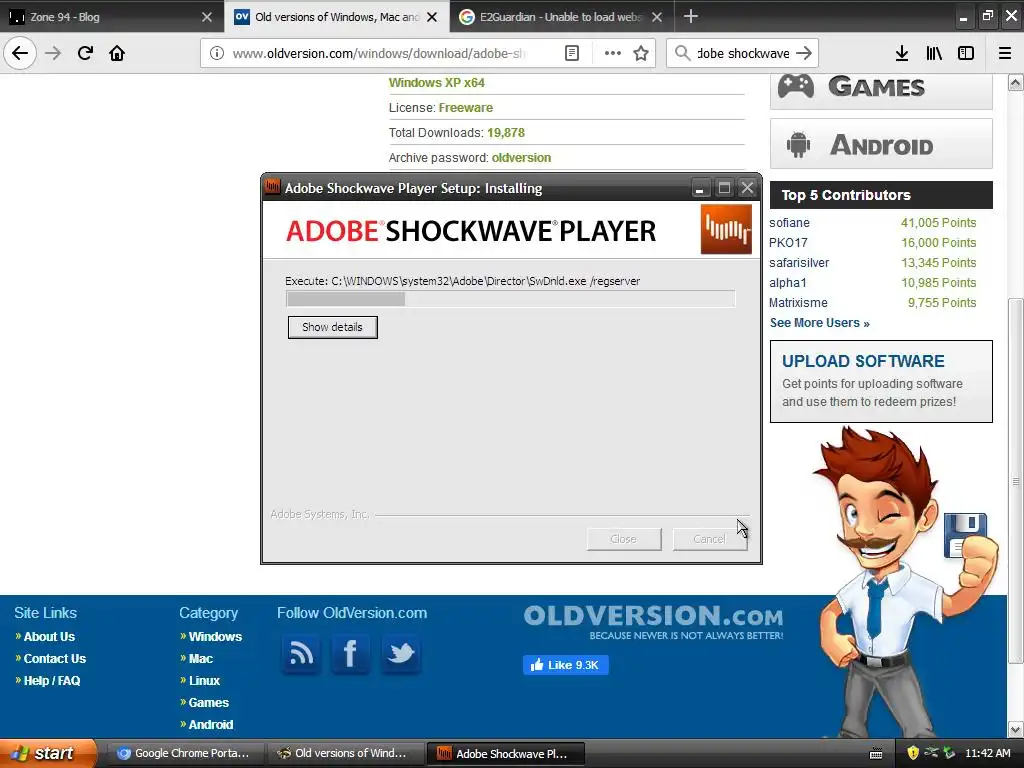
Task: Open Android category footer link
Action: click(210, 725)
